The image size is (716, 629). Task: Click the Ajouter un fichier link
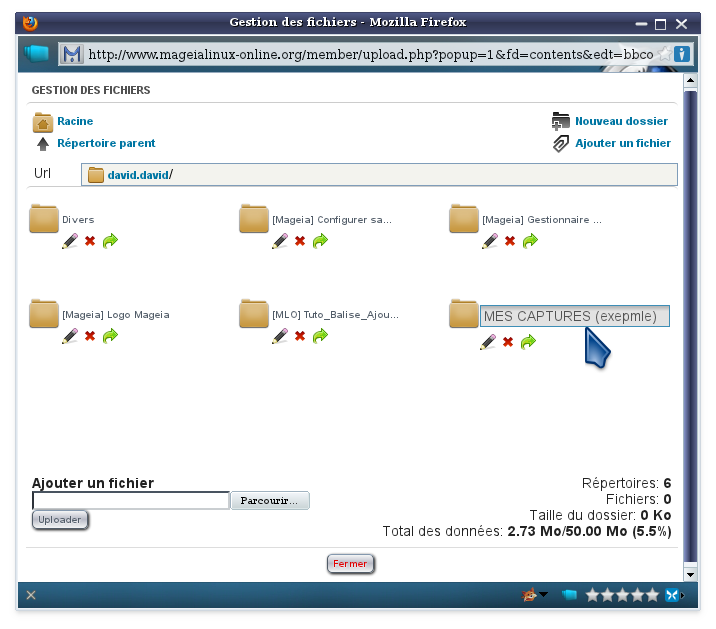(x=623, y=143)
